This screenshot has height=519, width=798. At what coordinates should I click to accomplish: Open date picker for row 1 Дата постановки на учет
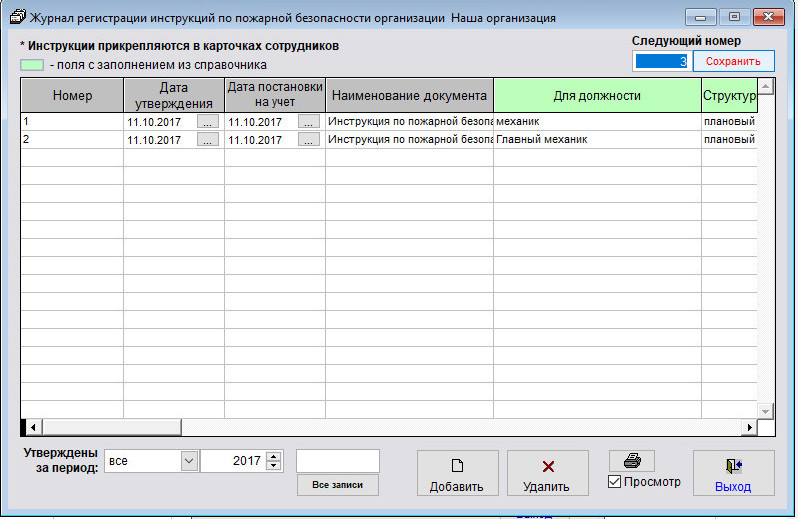(309, 122)
